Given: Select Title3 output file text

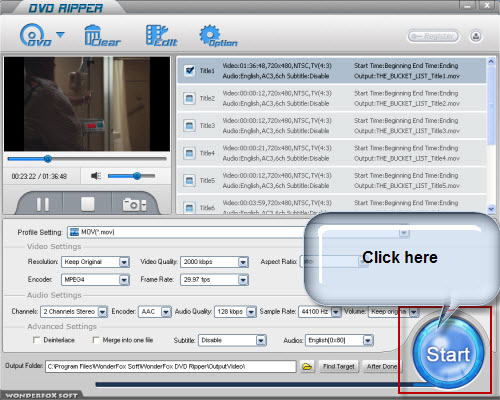Looking at the screenshot, I should point(407,131).
